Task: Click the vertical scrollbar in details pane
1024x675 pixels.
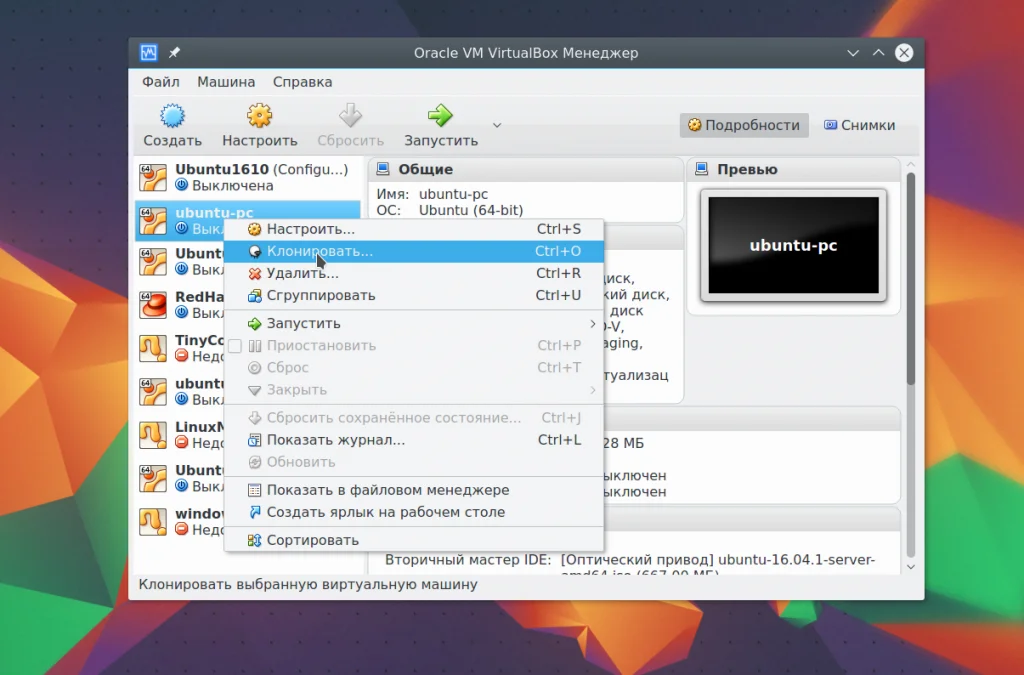Action: 910,280
